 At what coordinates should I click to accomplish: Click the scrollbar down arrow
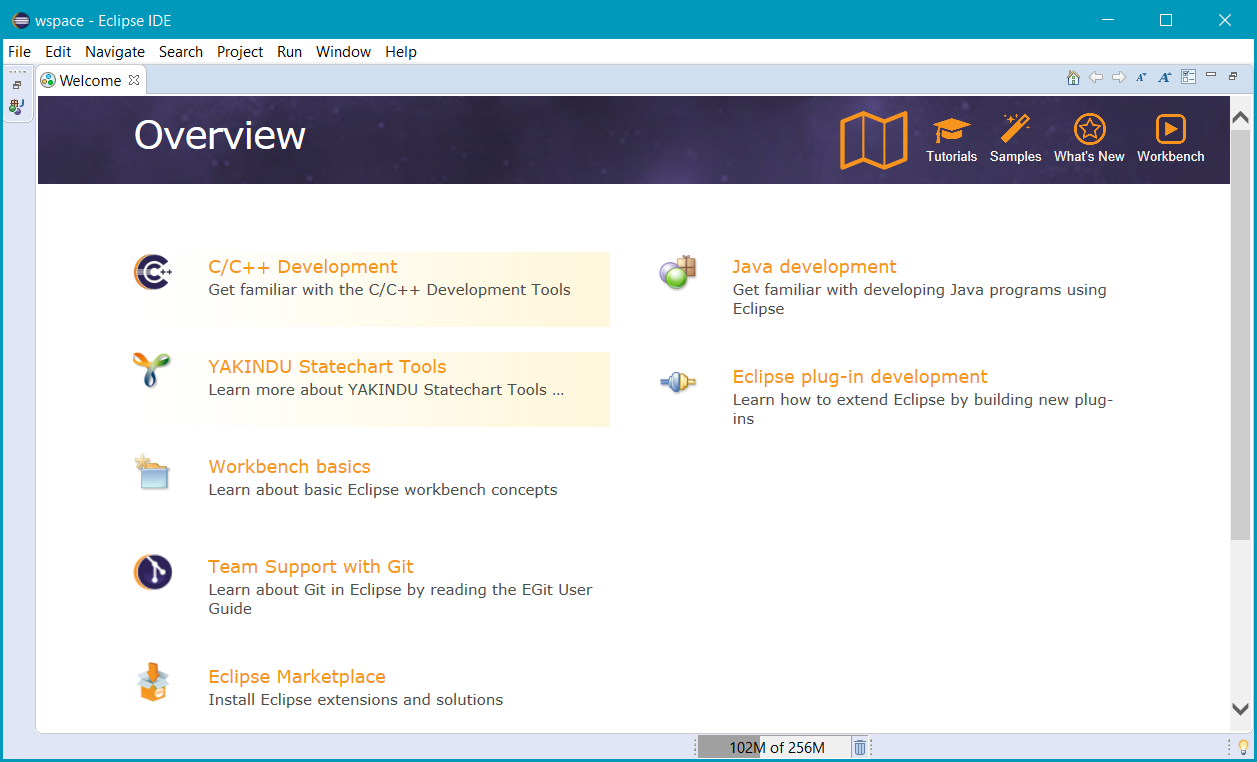click(x=1240, y=709)
